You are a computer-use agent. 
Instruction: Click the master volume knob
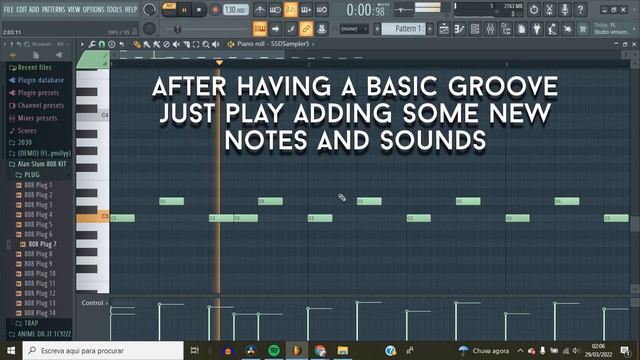coord(149,9)
